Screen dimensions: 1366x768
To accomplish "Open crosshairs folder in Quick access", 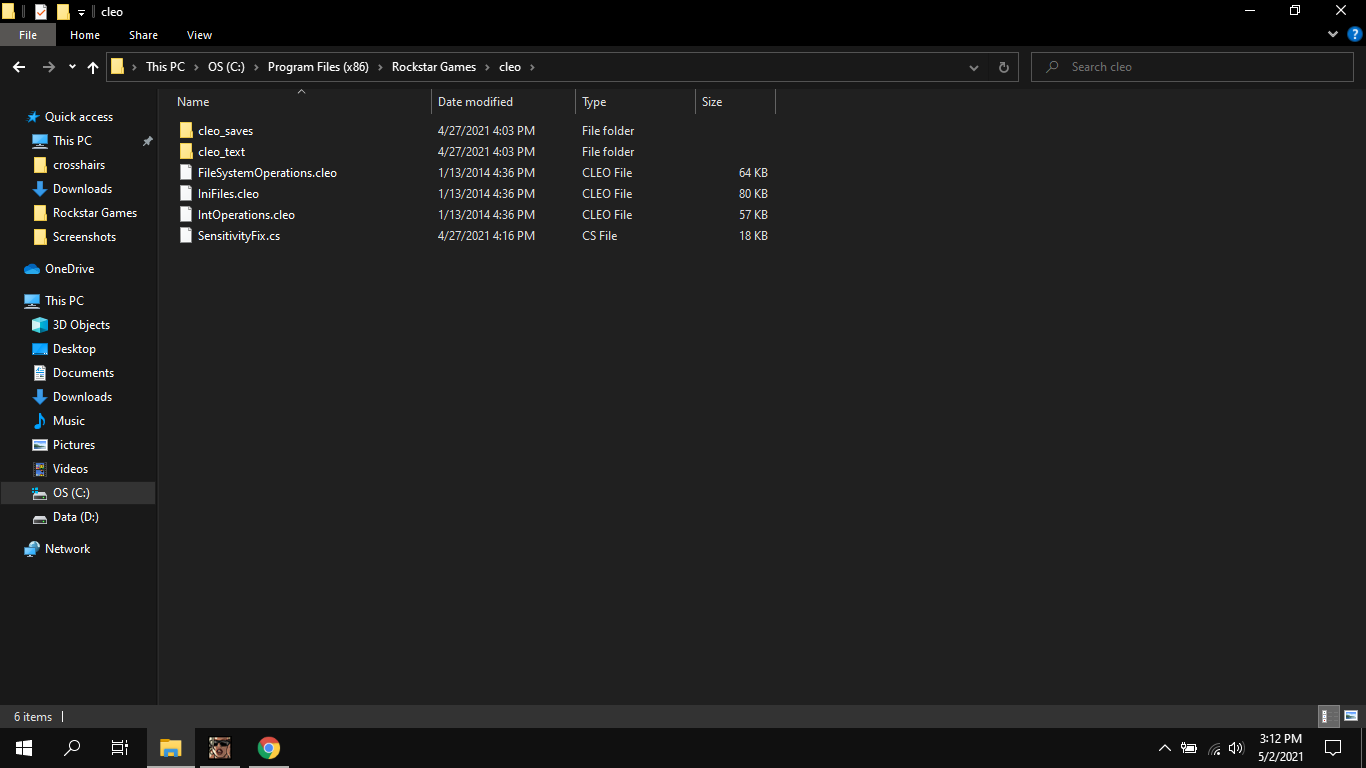I will point(79,165).
